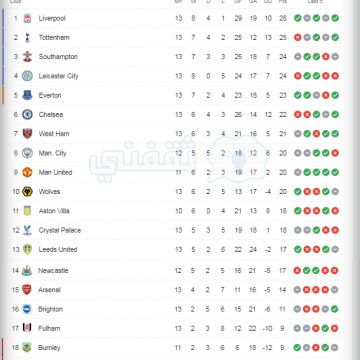Select the West Ham table row name
Screen dimensions: 360x360
(x=54, y=134)
